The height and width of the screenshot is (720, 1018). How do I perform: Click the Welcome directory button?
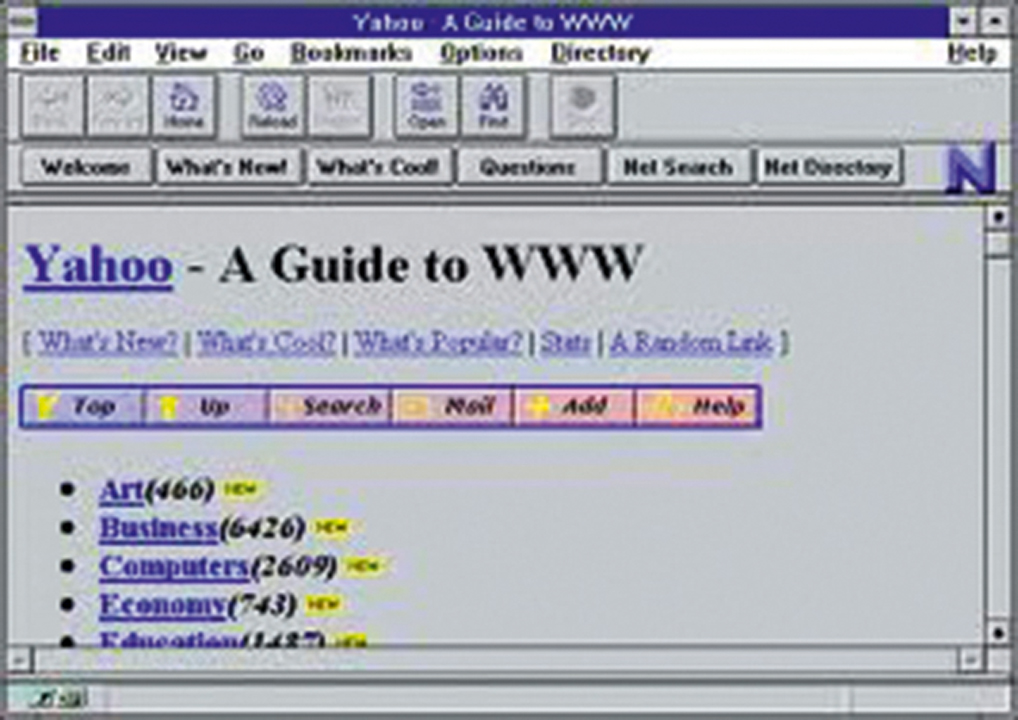(x=87, y=168)
